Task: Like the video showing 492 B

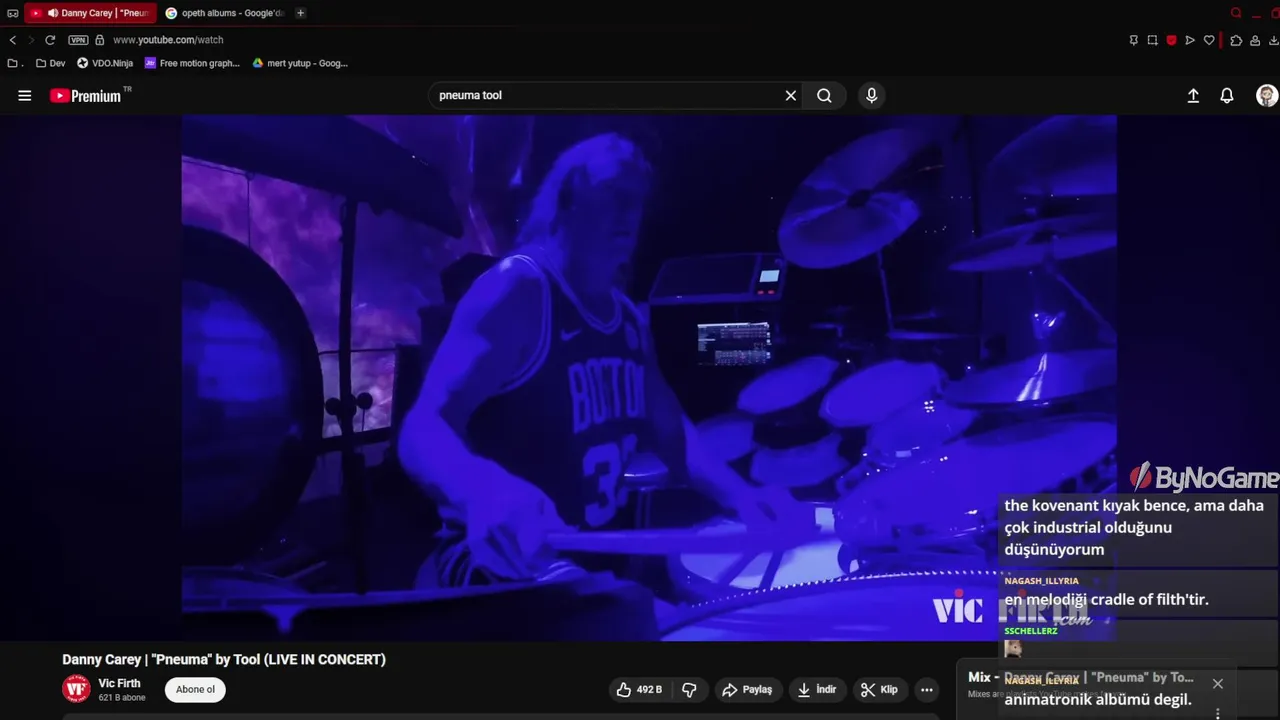Action: 639,690
